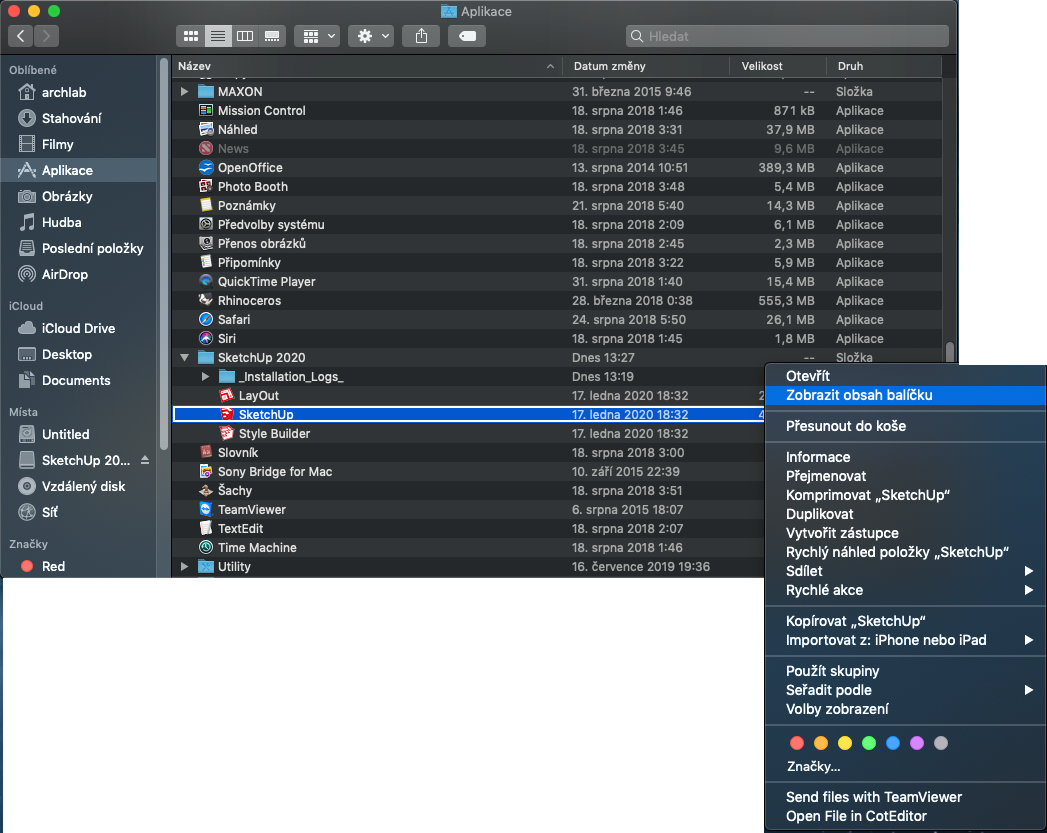Open Hudba in the sidebar
The height and width of the screenshot is (833, 1047).
(x=79, y=222)
